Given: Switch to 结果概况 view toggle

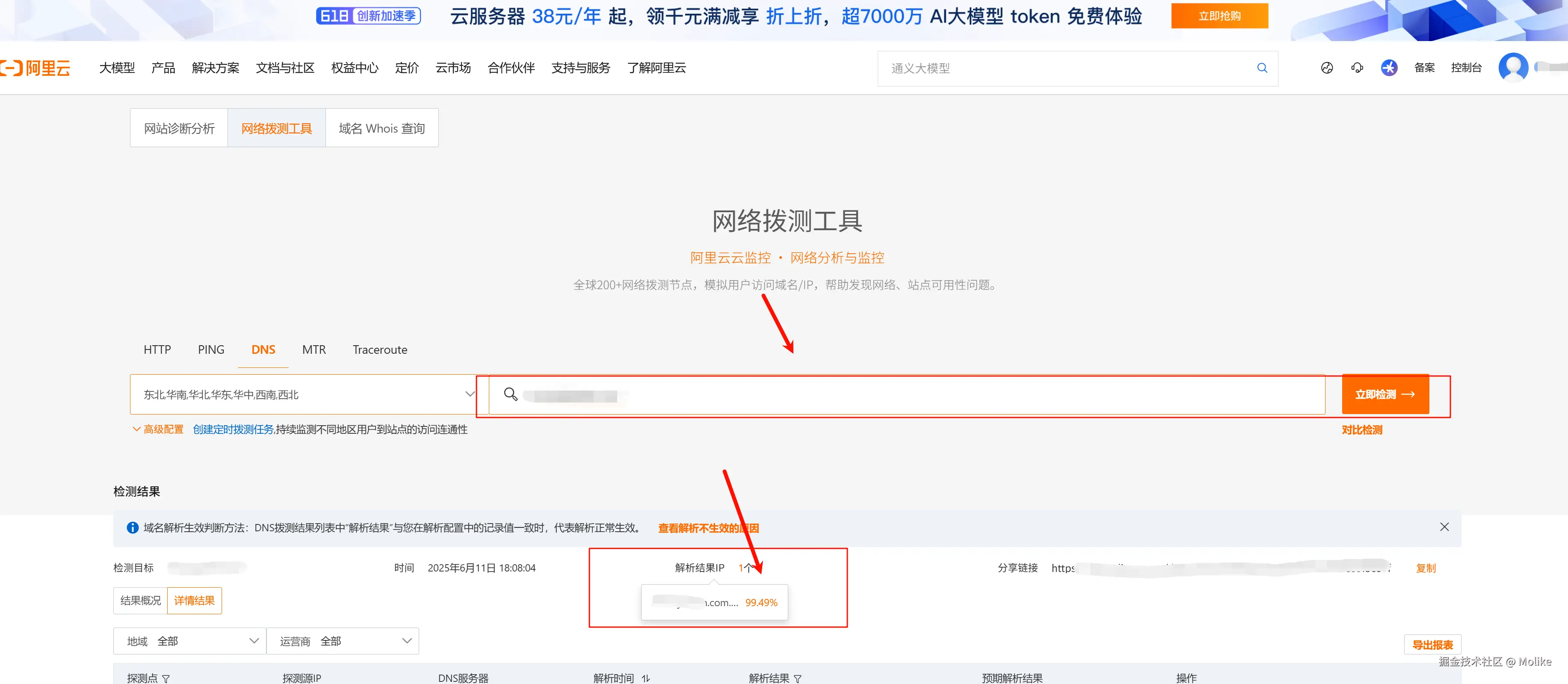Looking at the screenshot, I should point(141,601).
